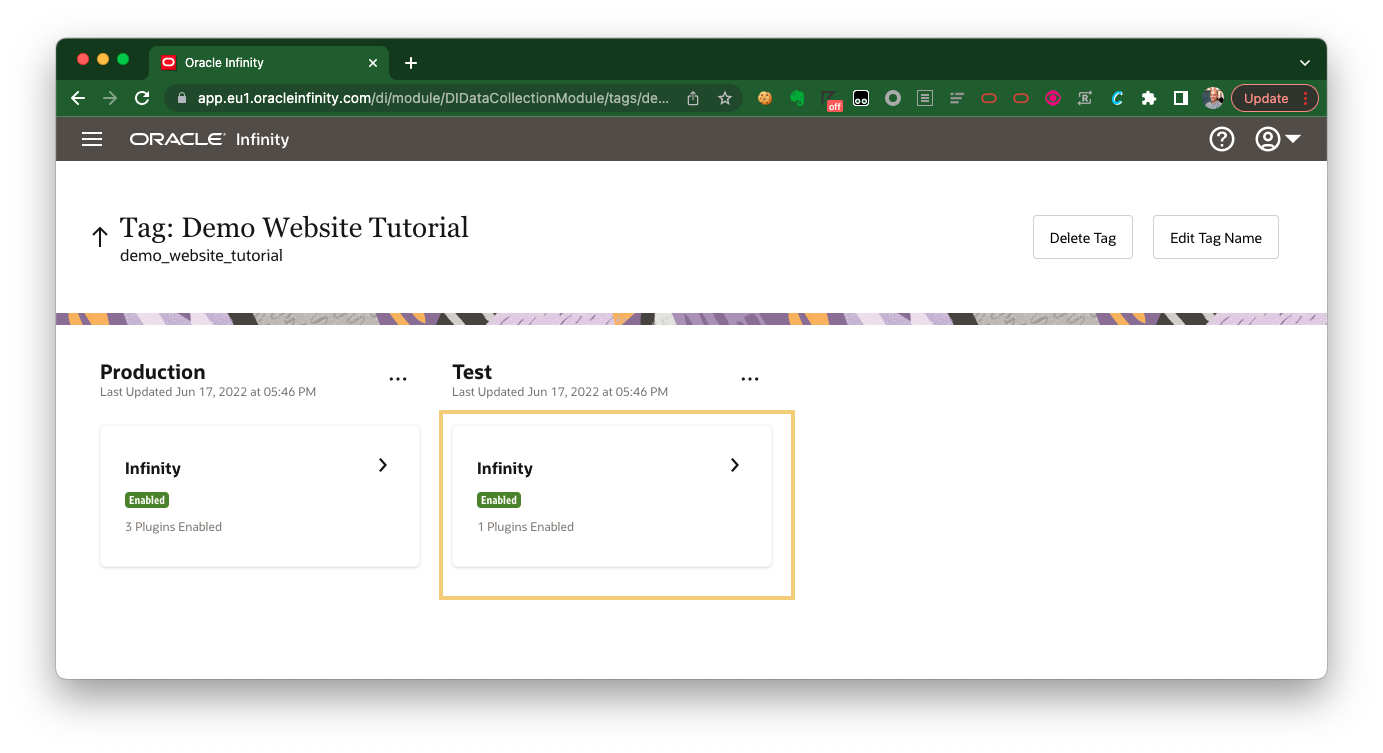Click the cookie extension icon
1383x753 pixels.
click(765, 98)
